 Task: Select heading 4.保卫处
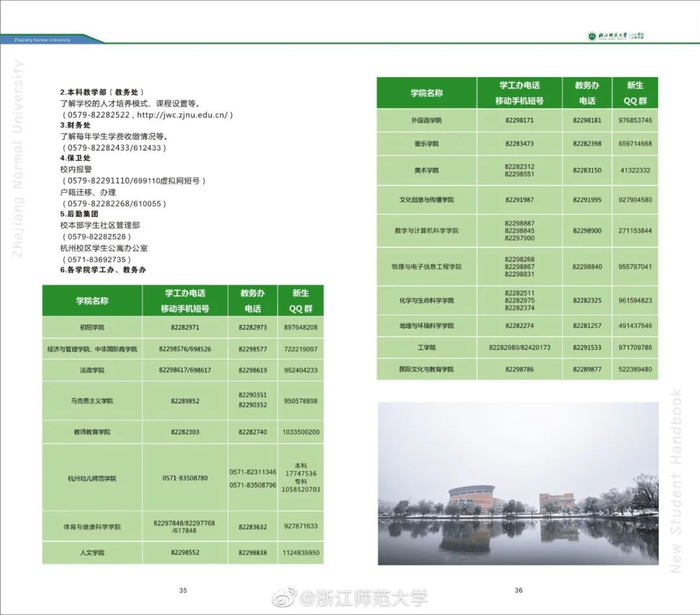(75, 158)
